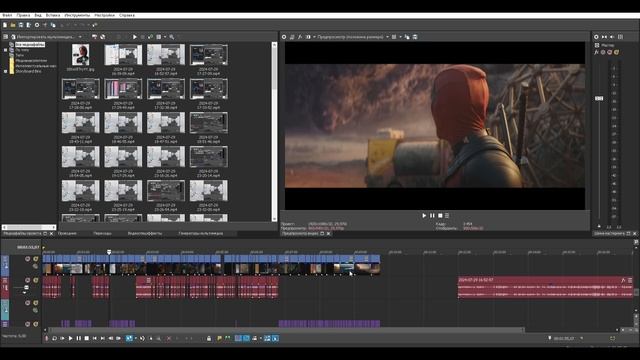Open video preview properties gear icon
The width and height of the screenshot is (640, 360).
pyautogui.click(x=284, y=37)
